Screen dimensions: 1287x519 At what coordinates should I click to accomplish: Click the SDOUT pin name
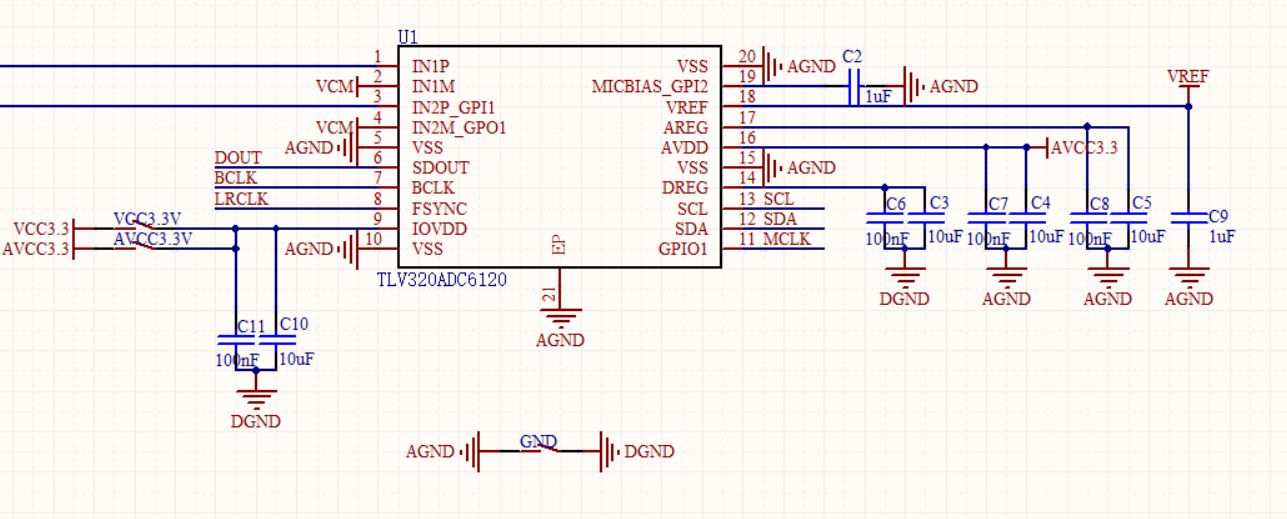coord(440,168)
